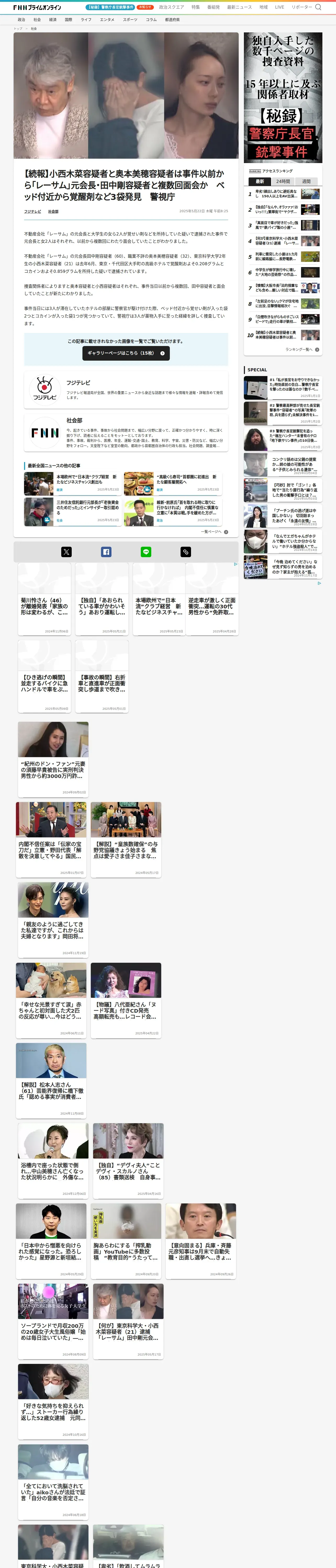Viewport: 336px width, 1568px height.
Task: Switch ranking to 24時間 tab
Action: coord(283,181)
